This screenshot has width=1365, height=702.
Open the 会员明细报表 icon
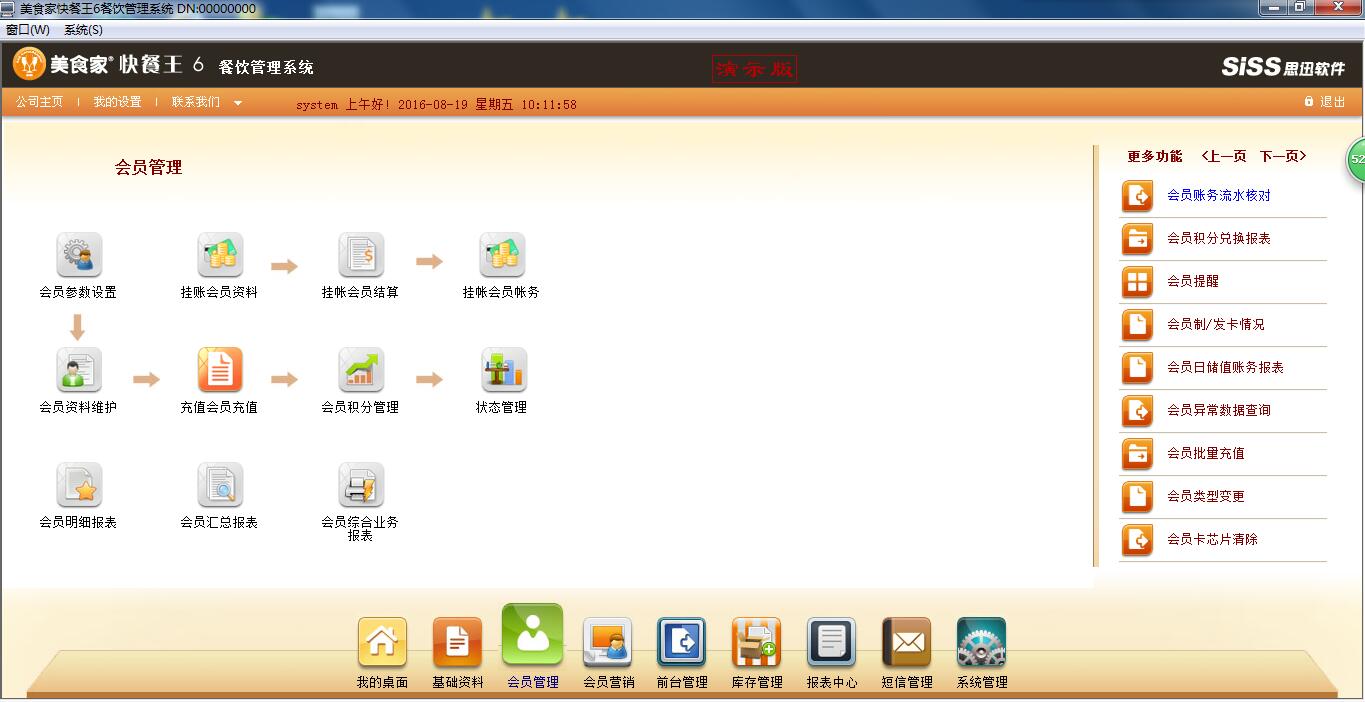(78, 486)
